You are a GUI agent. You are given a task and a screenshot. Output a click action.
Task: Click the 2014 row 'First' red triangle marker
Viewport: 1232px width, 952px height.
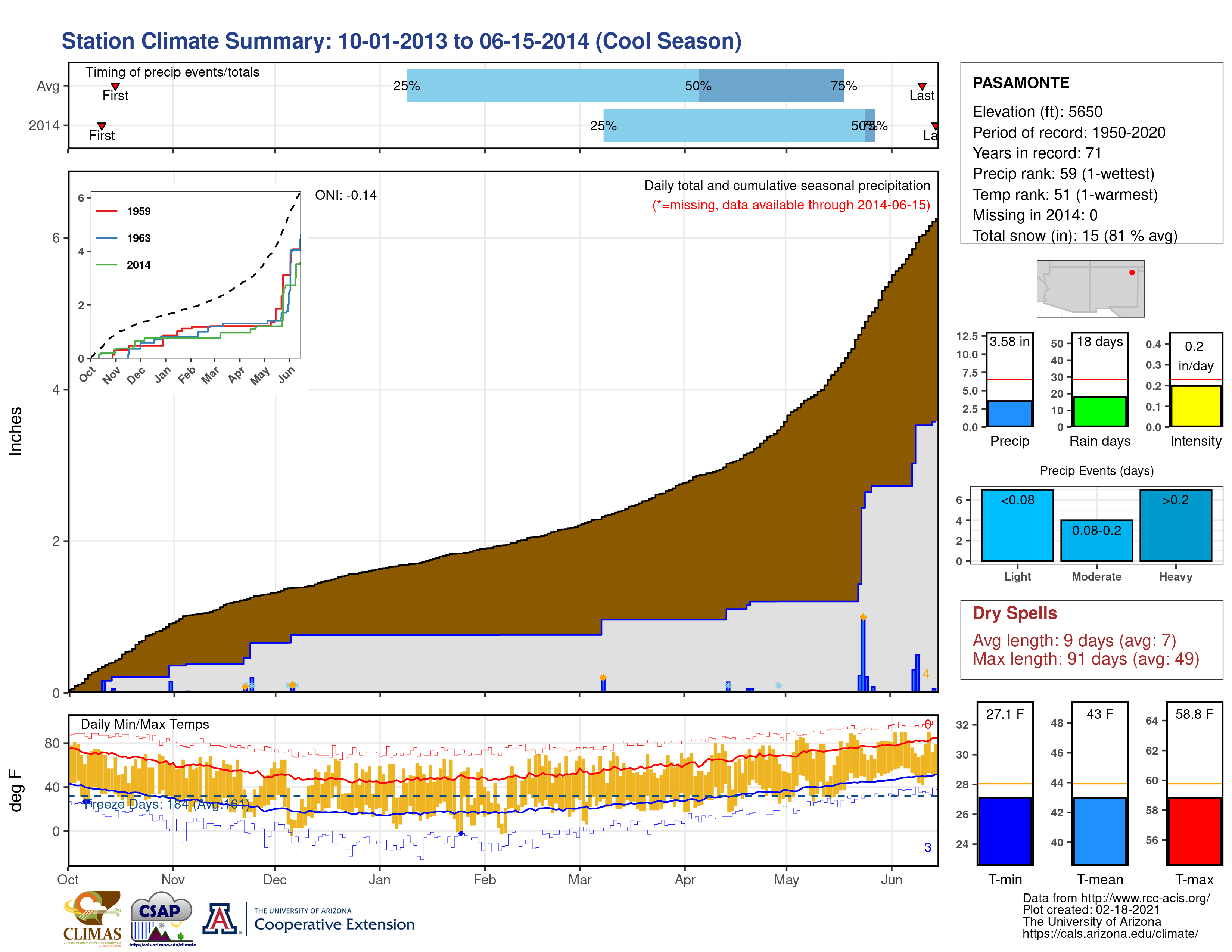click(102, 126)
